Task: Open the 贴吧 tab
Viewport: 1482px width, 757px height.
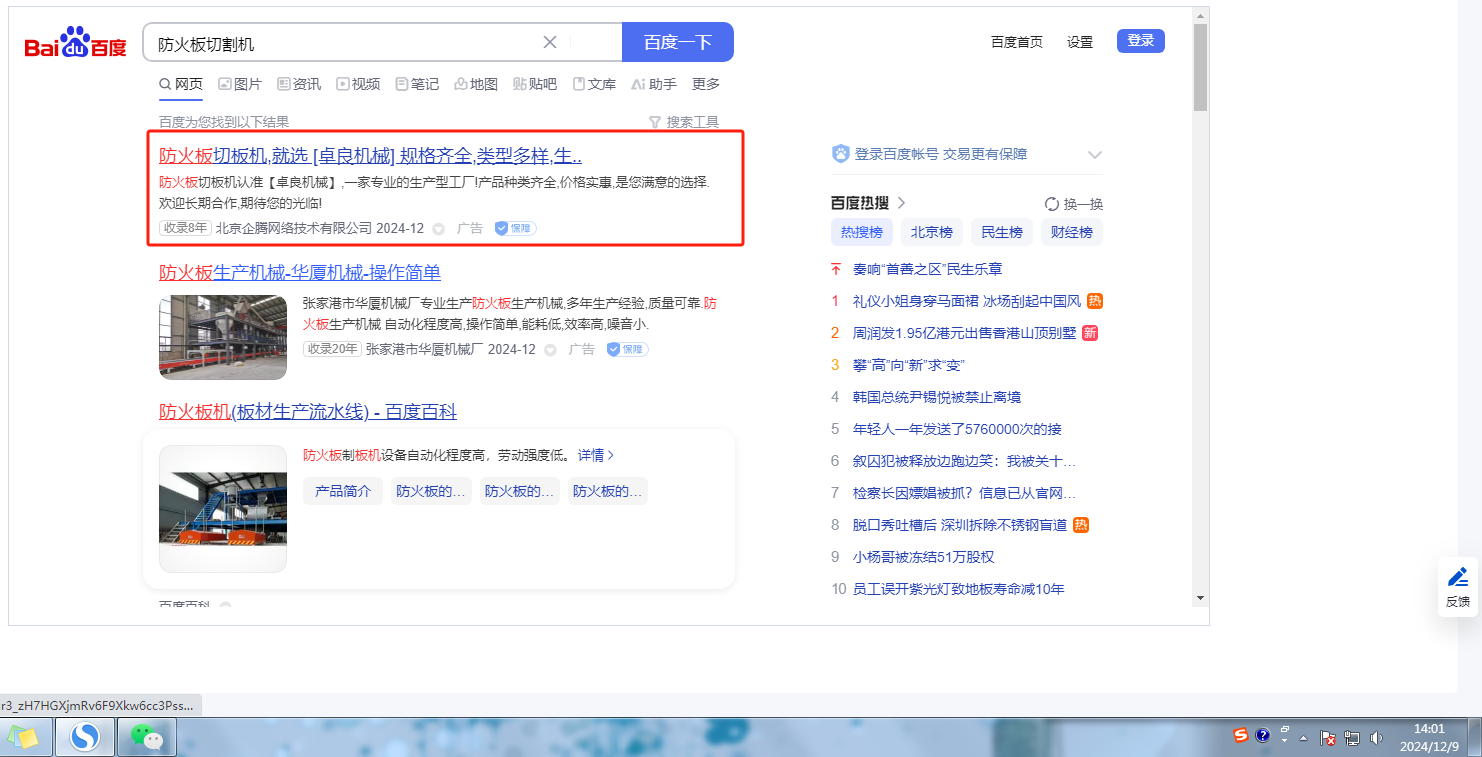Action: coord(535,84)
